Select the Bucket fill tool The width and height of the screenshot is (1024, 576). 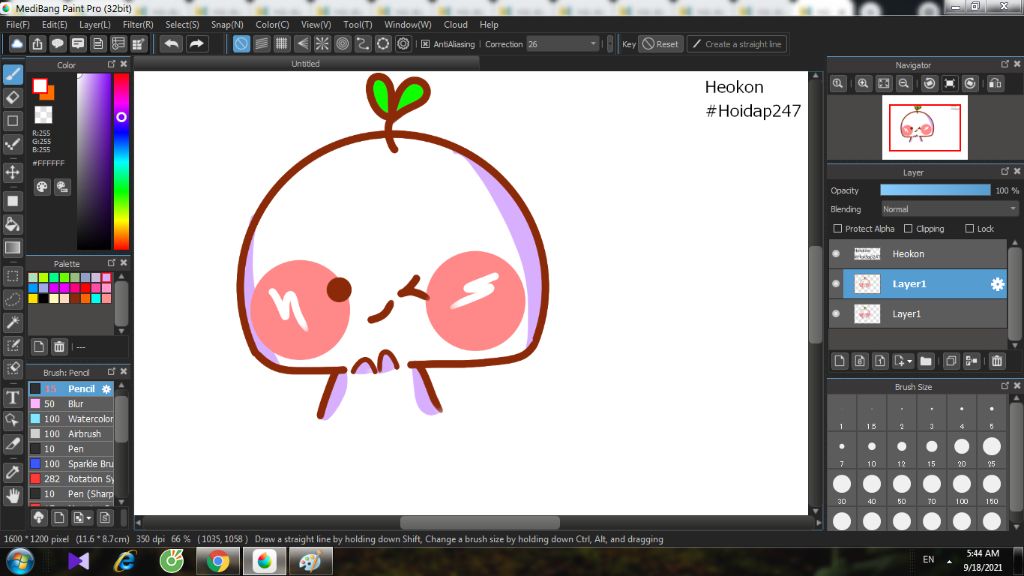[x=12, y=224]
